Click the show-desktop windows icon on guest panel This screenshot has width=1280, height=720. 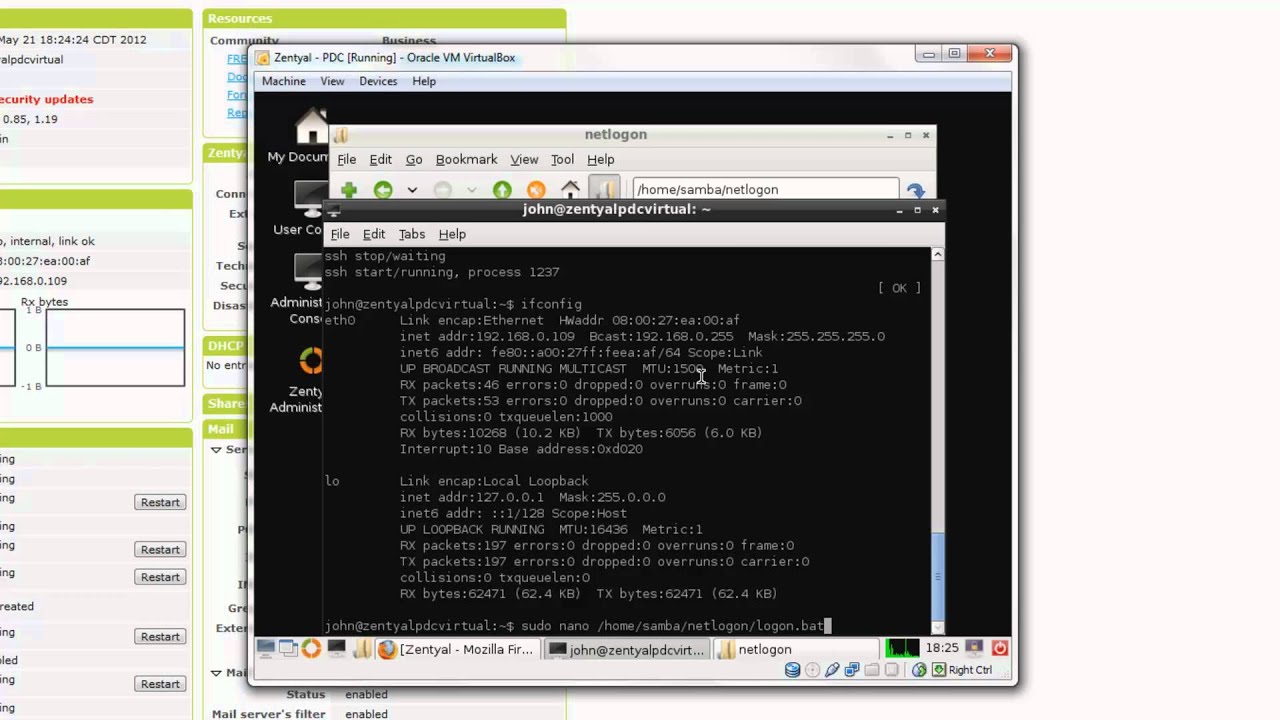288,648
